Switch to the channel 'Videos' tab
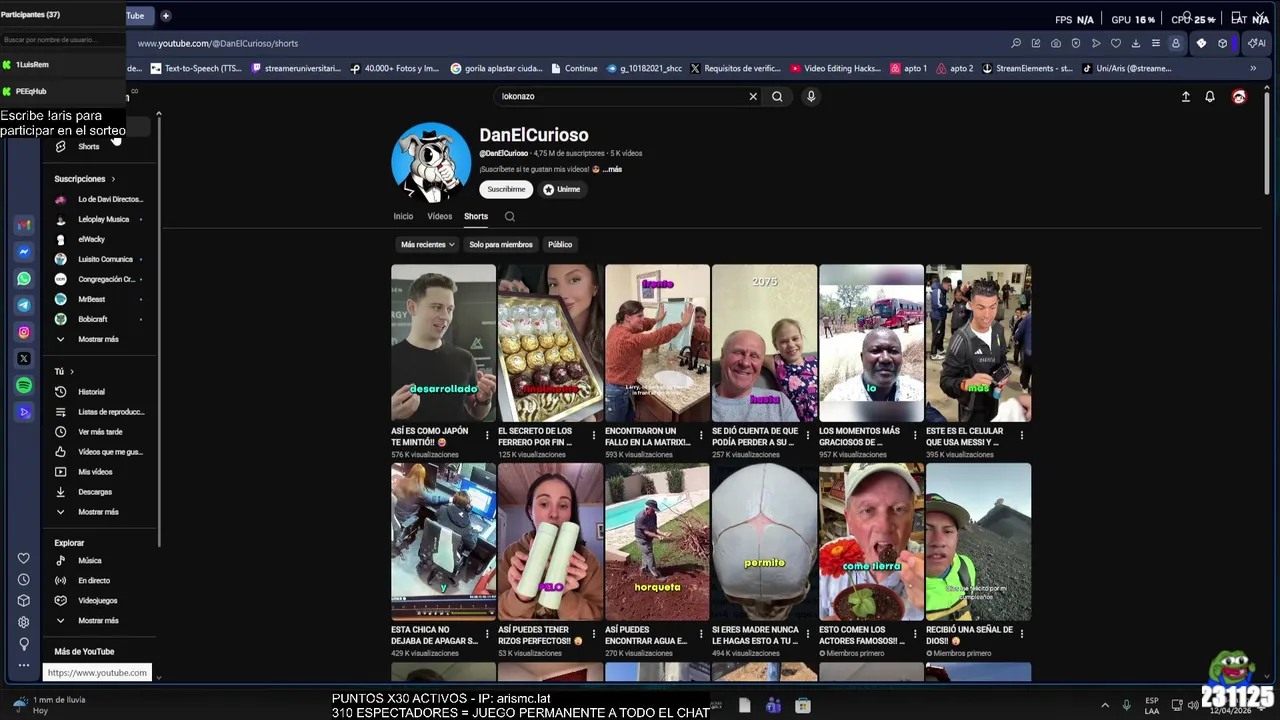This screenshot has width=1280, height=720. click(x=440, y=216)
